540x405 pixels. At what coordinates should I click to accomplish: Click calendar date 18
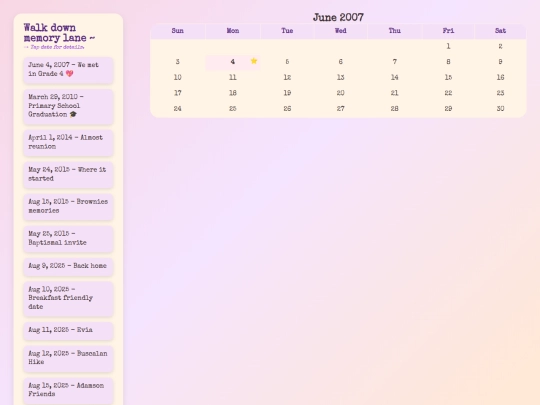(233, 93)
